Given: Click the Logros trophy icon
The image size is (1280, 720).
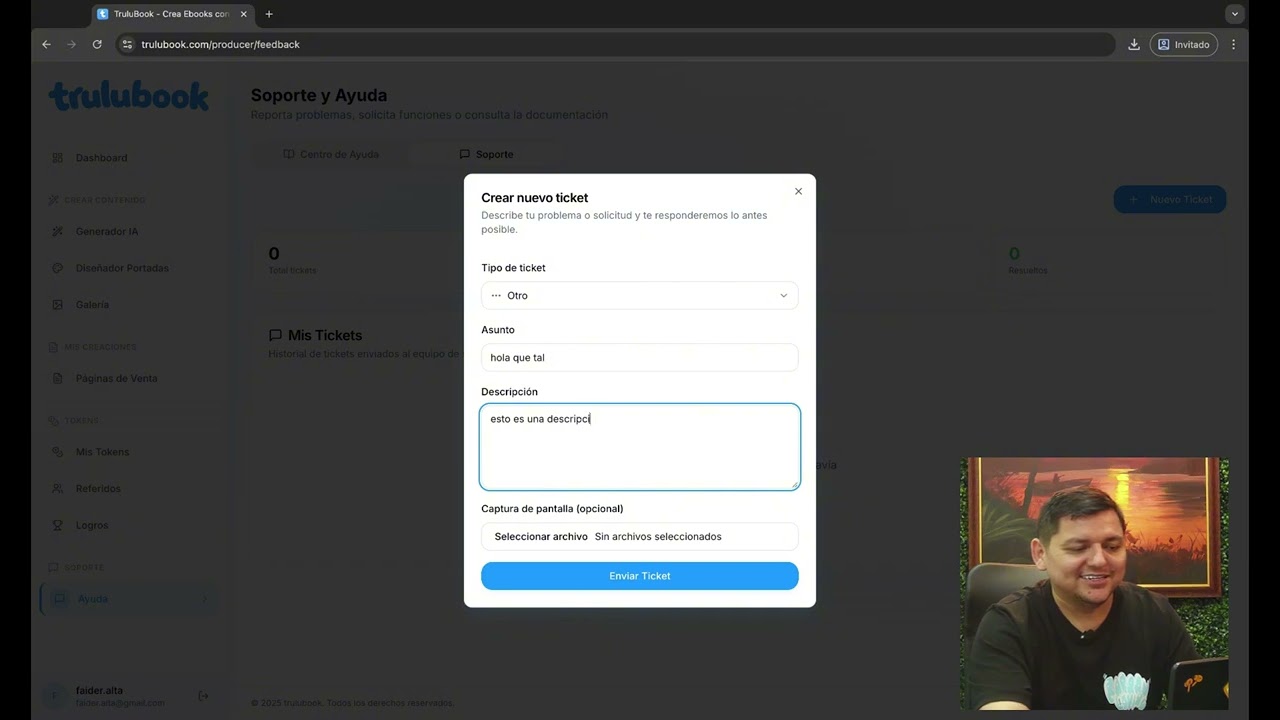Looking at the screenshot, I should point(57,525).
